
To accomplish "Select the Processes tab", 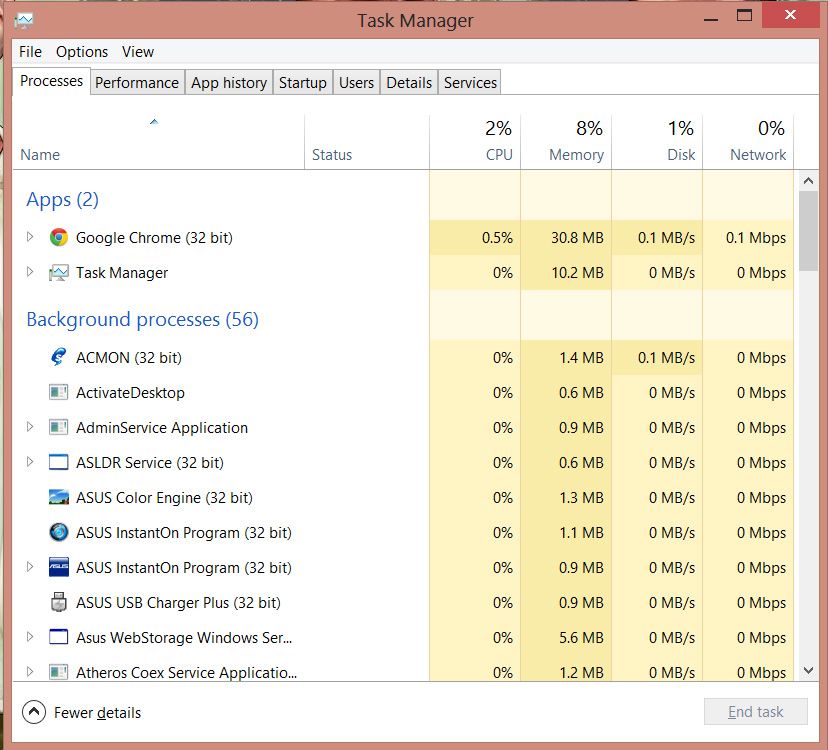I will pyautogui.click(x=51, y=81).
